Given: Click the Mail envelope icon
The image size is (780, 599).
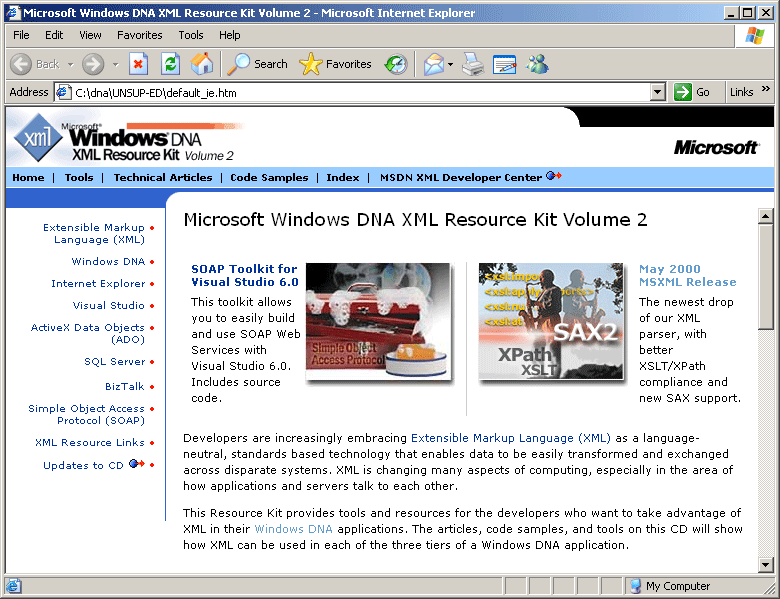Looking at the screenshot, I should click(434, 64).
